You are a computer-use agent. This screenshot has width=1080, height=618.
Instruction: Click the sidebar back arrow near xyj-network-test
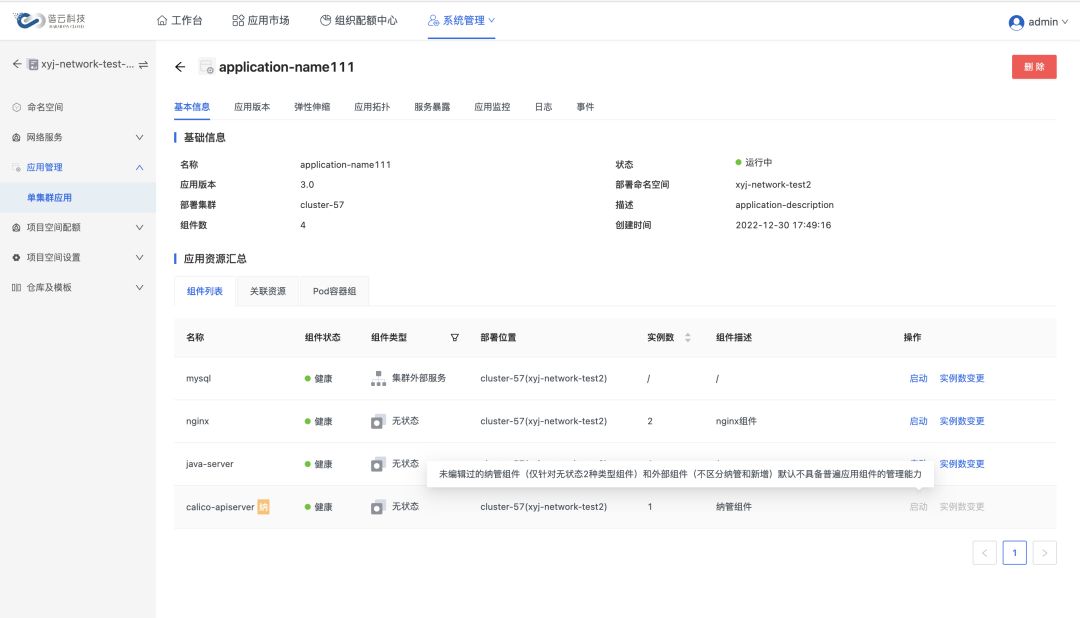[17, 64]
